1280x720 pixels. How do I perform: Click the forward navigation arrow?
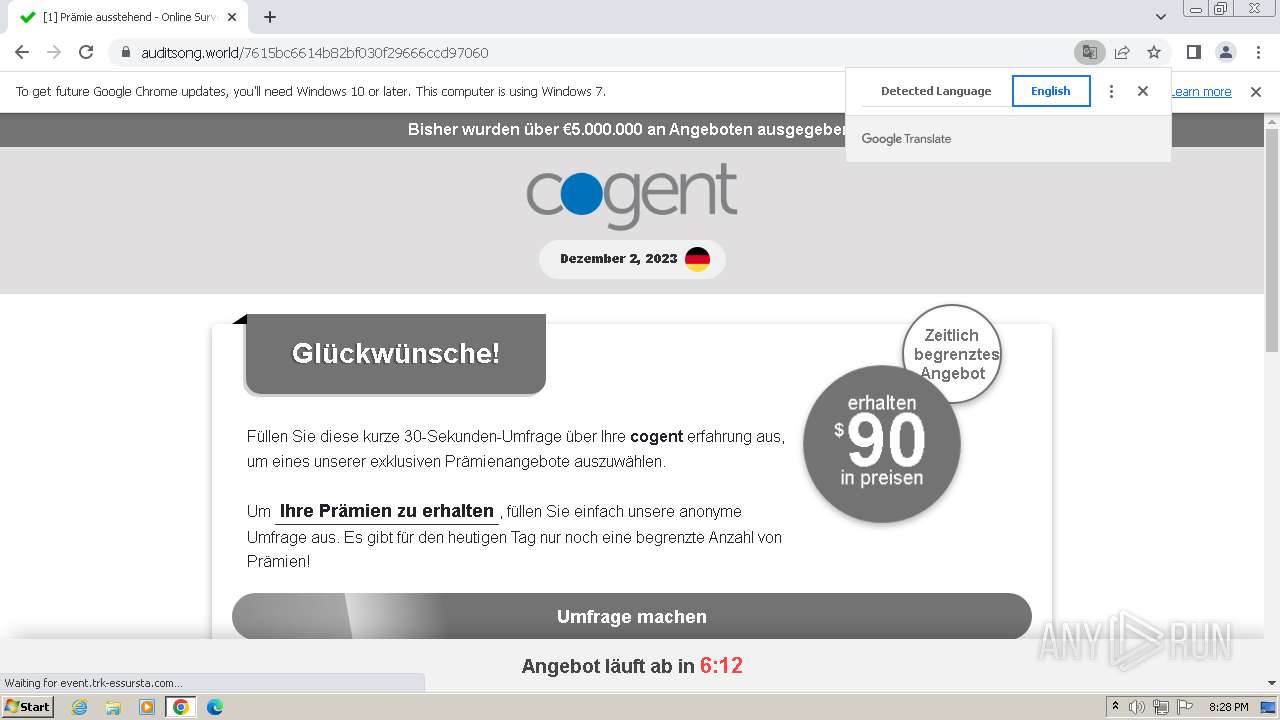(x=54, y=52)
